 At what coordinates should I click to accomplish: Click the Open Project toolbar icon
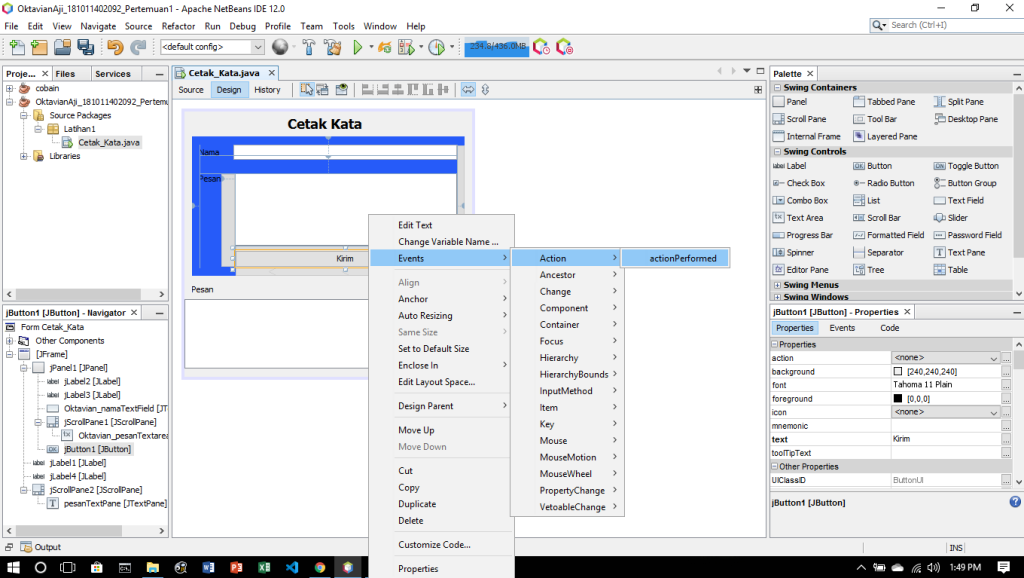(x=62, y=47)
